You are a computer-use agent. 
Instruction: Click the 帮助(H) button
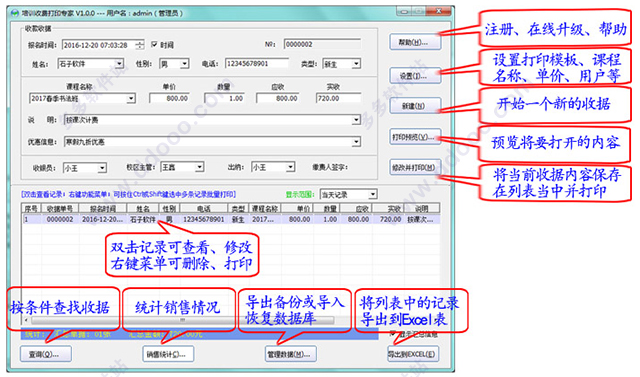(415, 42)
